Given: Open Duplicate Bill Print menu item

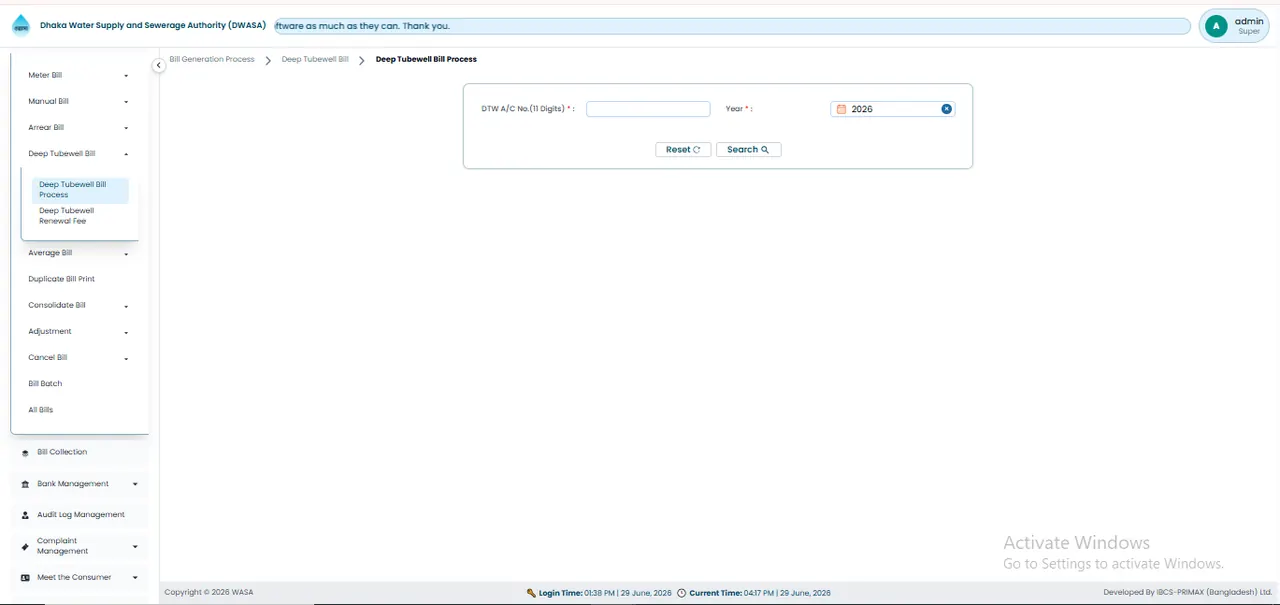Looking at the screenshot, I should [x=62, y=279].
